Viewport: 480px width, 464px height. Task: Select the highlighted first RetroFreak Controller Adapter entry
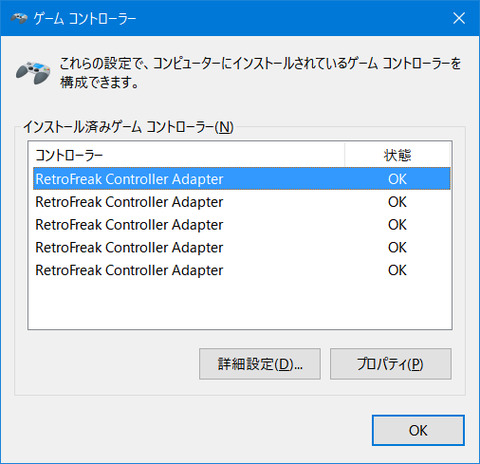pos(242,179)
